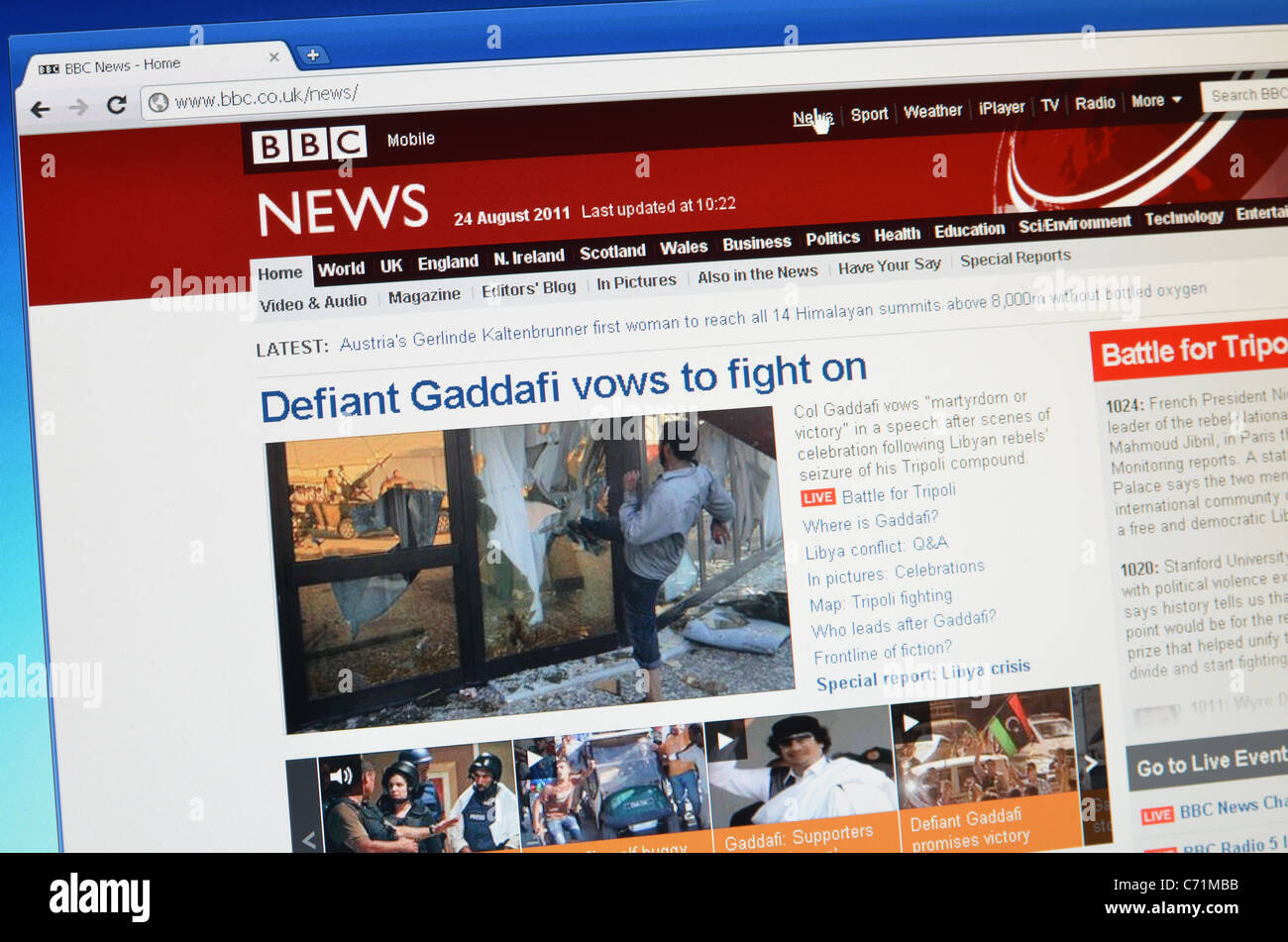Select the UK section tab

pos(391,265)
